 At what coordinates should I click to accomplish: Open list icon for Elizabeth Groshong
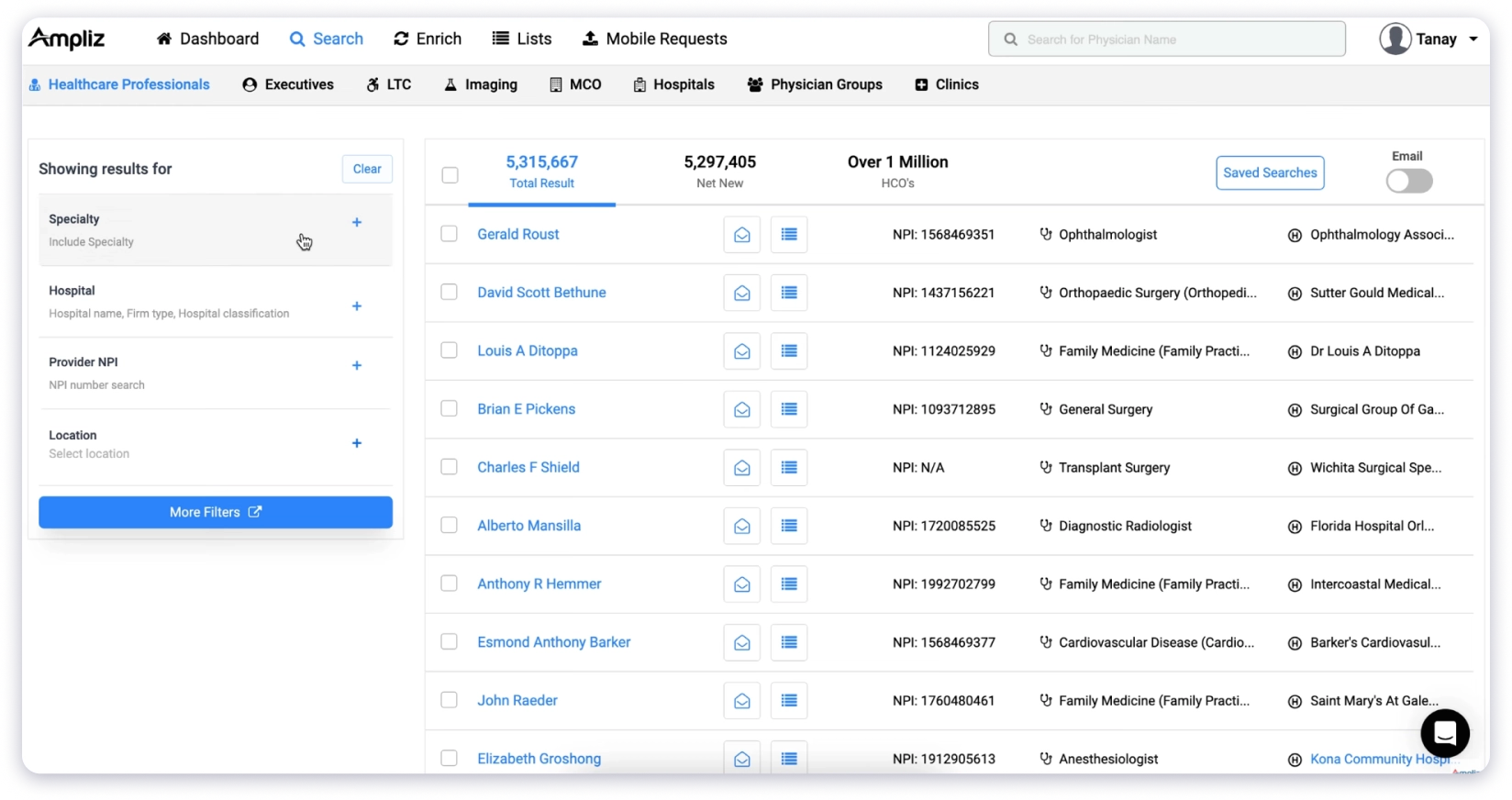(x=789, y=759)
